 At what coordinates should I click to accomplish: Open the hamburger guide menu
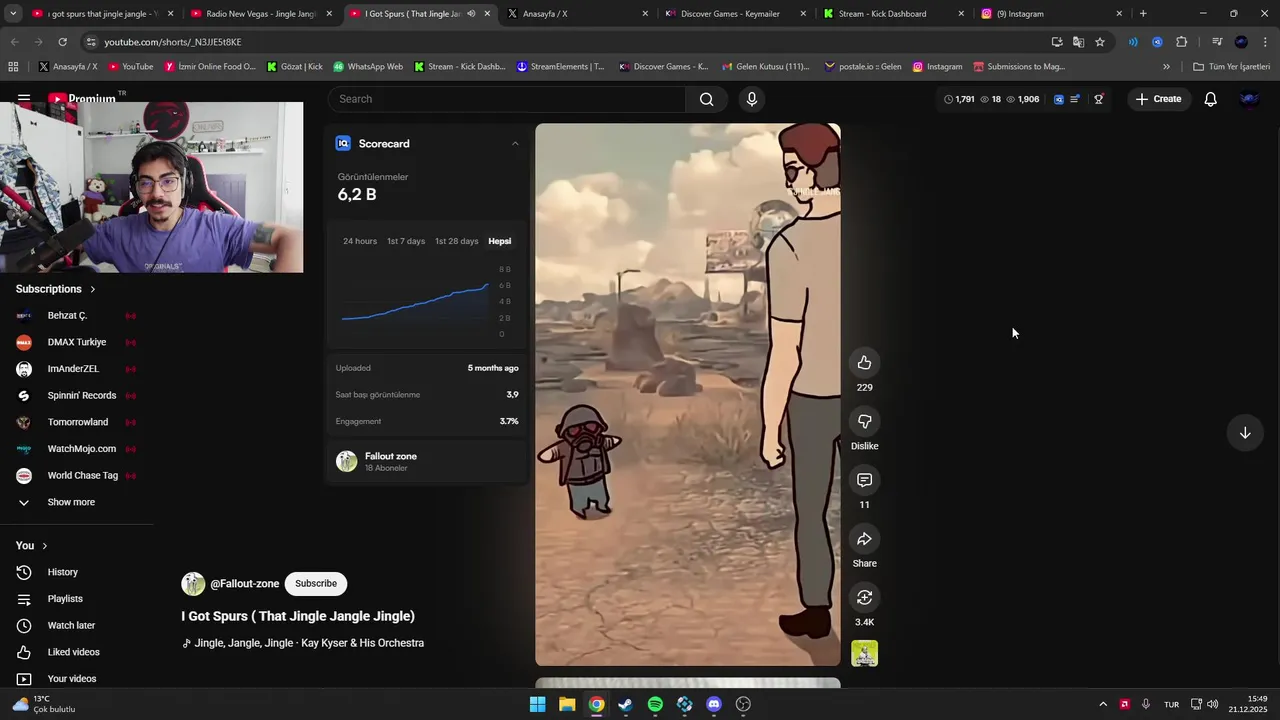coord(24,99)
